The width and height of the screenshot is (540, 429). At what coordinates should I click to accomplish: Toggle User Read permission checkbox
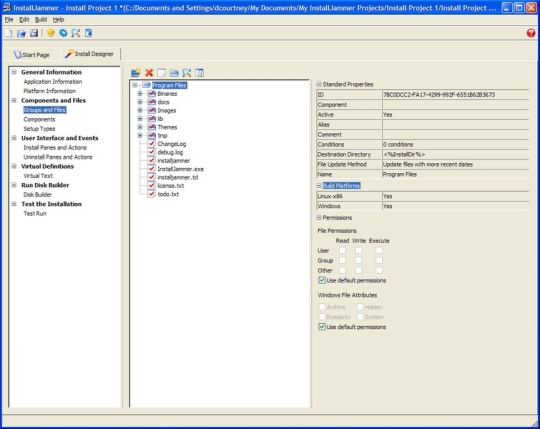pos(342,250)
